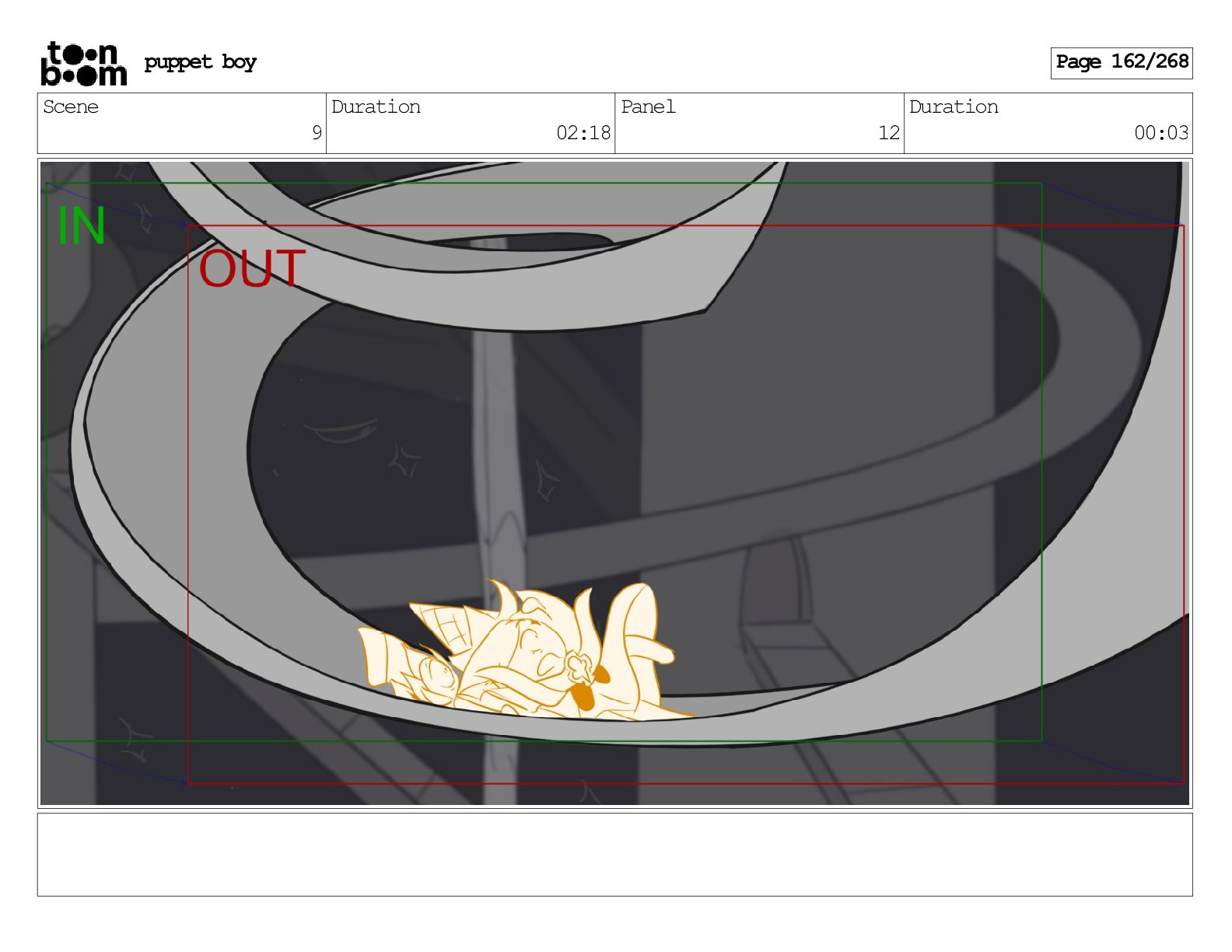
Task: Click the panel duration value '00:03'
Action: coord(1161,133)
